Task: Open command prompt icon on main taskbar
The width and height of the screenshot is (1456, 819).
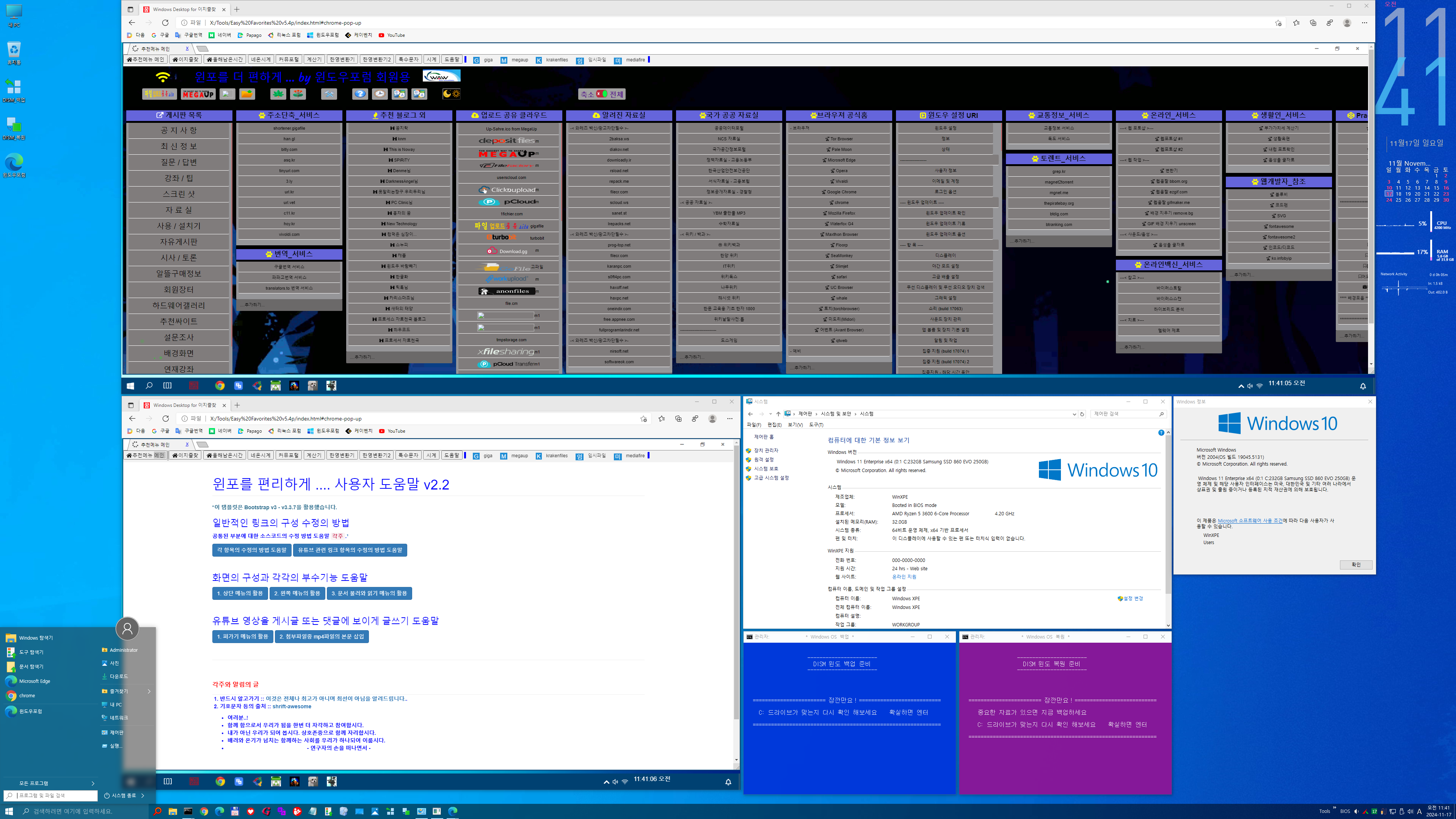Action: [x=188, y=811]
